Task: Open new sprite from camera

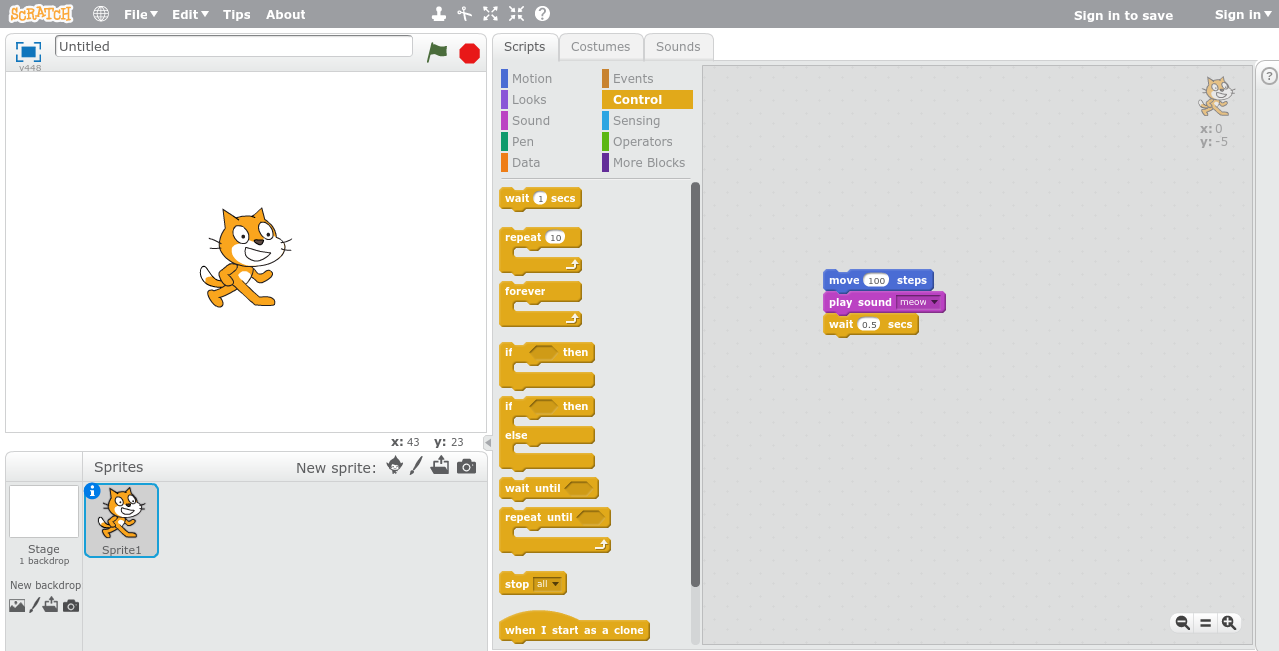Action: tap(466, 466)
